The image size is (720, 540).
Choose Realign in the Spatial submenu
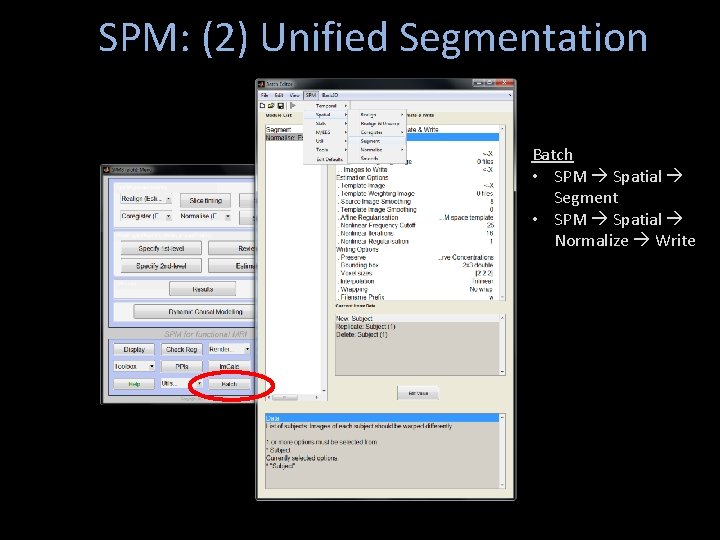pos(377,115)
